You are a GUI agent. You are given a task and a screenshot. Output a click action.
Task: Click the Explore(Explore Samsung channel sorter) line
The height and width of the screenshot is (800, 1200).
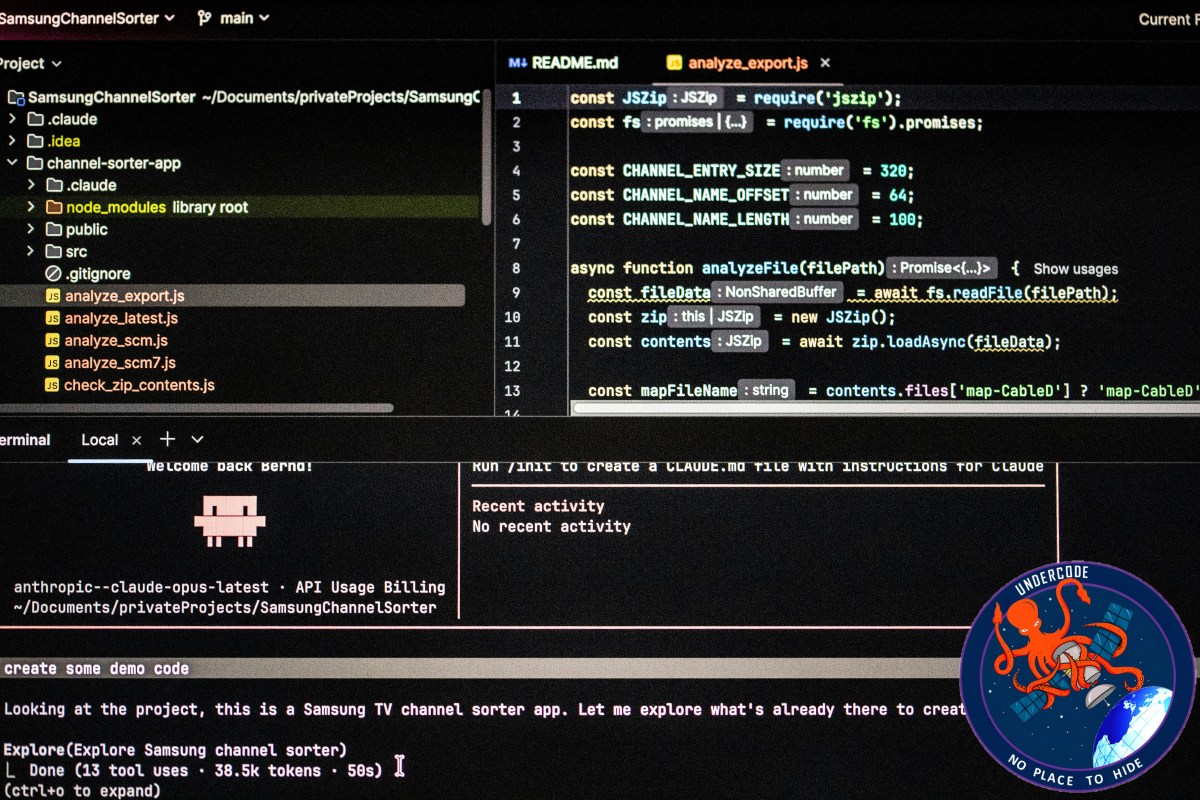coord(175,749)
